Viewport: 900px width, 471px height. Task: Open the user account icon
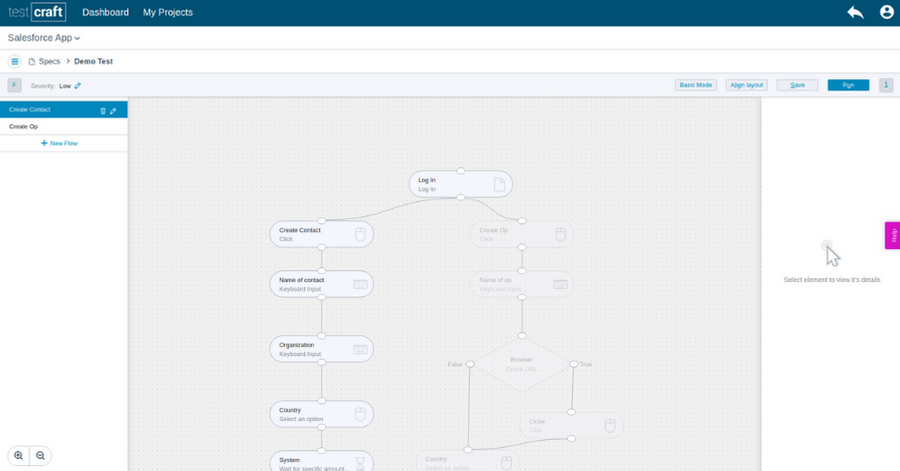[886, 12]
